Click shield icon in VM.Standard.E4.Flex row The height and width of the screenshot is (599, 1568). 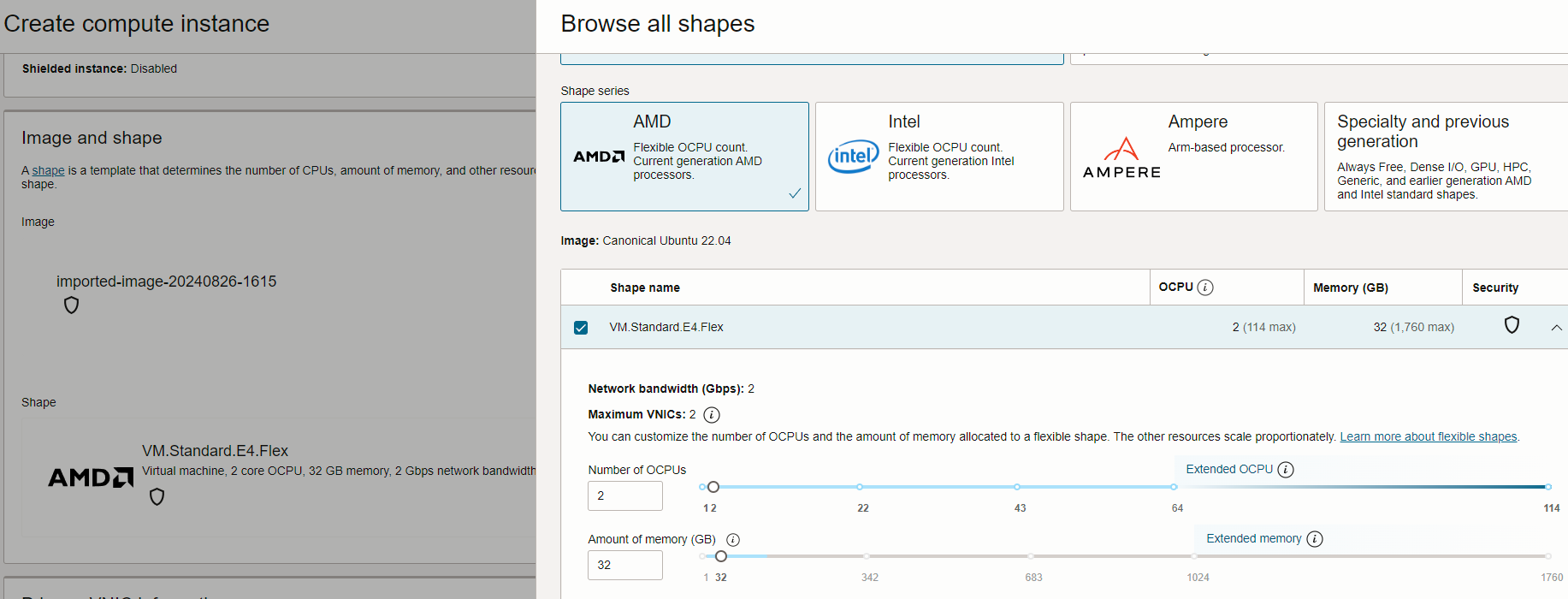(x=1512, y=325)
